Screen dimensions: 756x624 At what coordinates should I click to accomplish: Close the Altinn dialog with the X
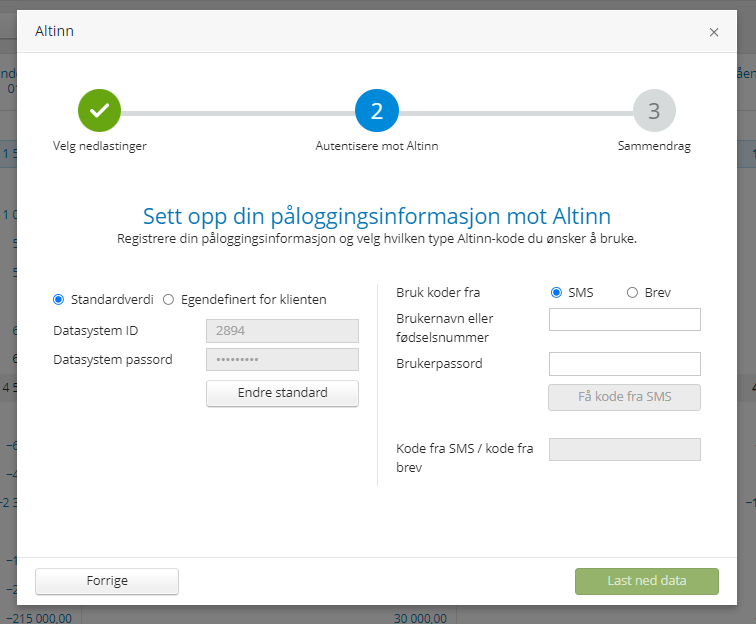[x=714, y=32]
